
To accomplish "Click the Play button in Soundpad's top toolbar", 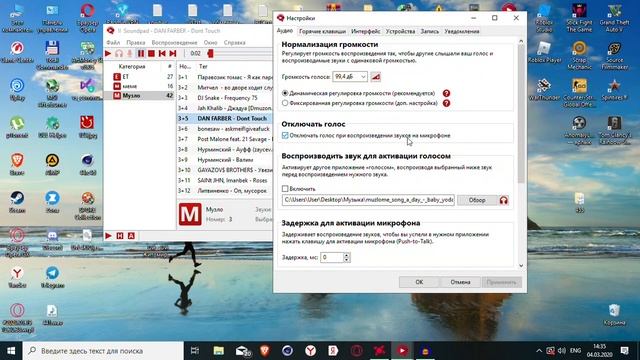I will (x=108, y=53).
